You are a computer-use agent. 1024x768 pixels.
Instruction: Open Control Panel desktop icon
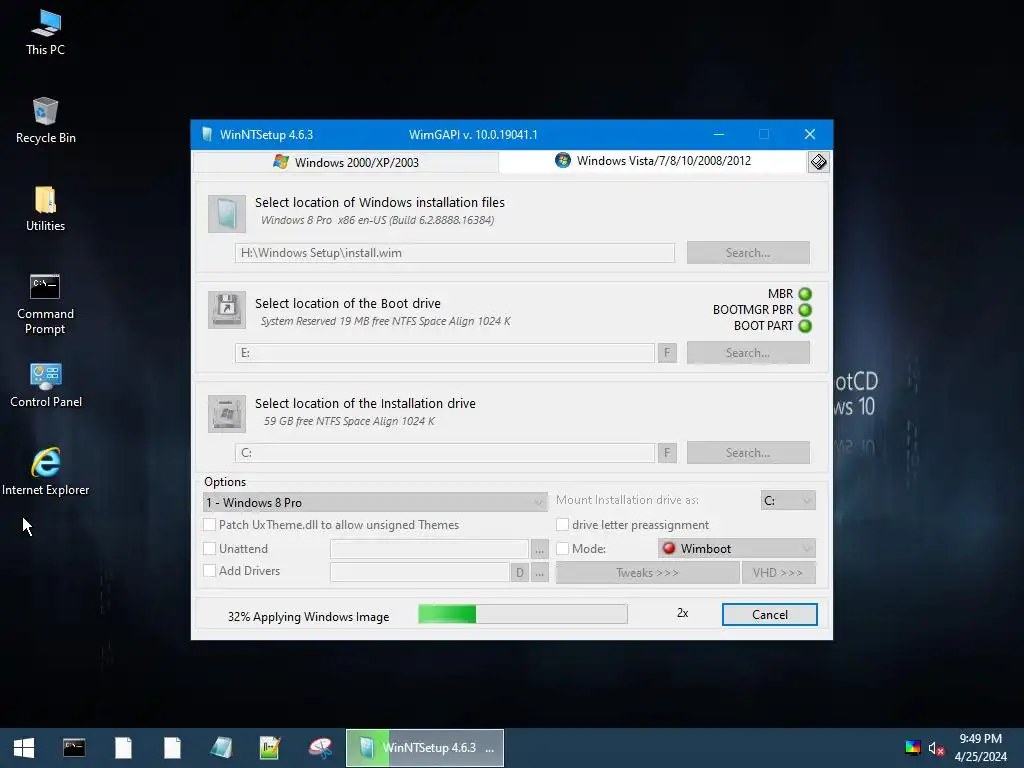[x=45, y=385]
